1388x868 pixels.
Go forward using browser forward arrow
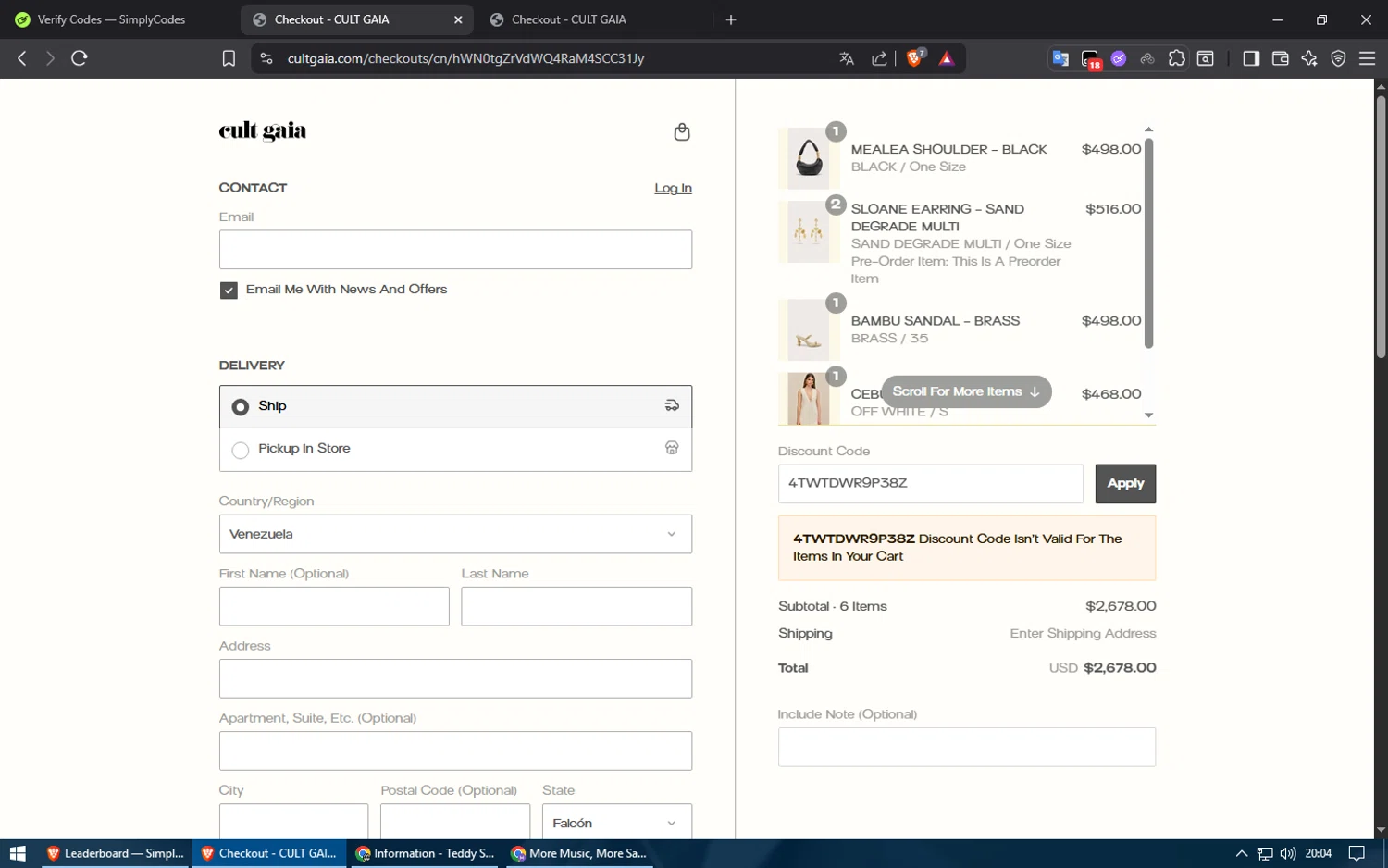pyautogui.click(x=50, y=58)
